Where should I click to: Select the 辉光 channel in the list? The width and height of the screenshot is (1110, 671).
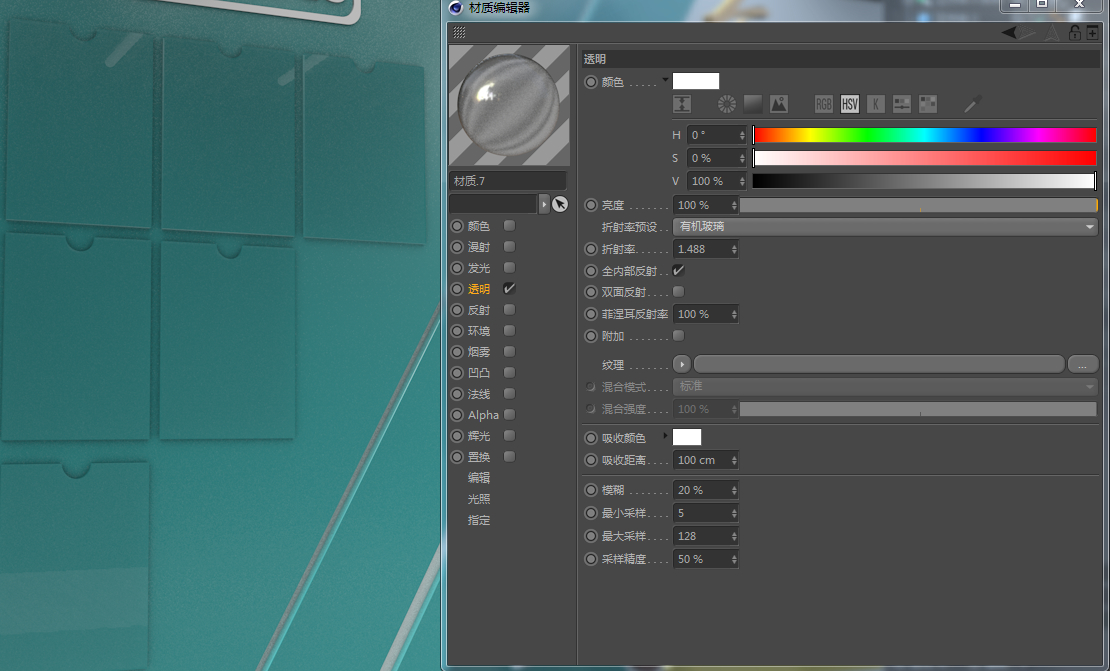(x=479, y=436)
